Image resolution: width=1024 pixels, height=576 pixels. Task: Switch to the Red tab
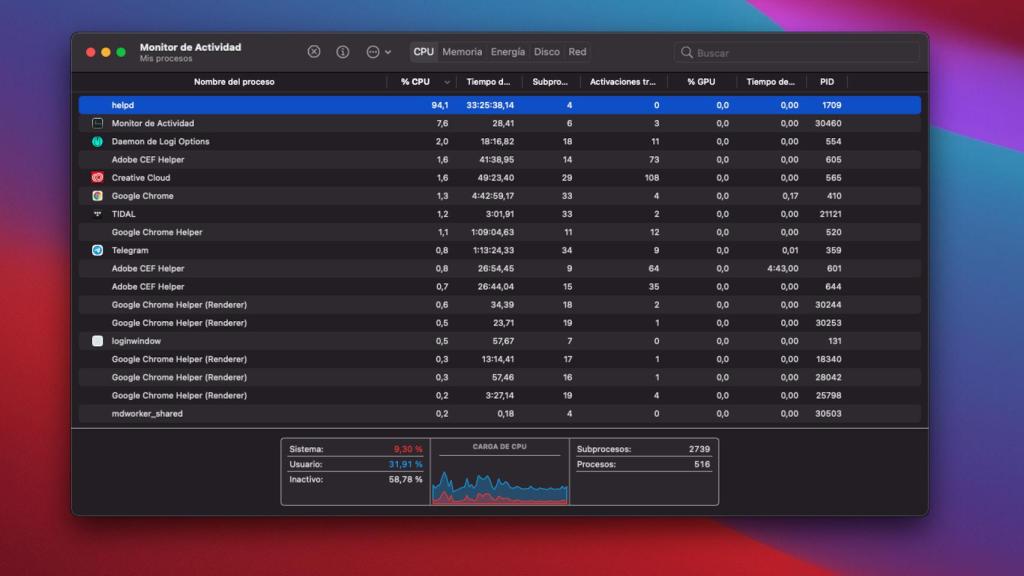[577, 51]
